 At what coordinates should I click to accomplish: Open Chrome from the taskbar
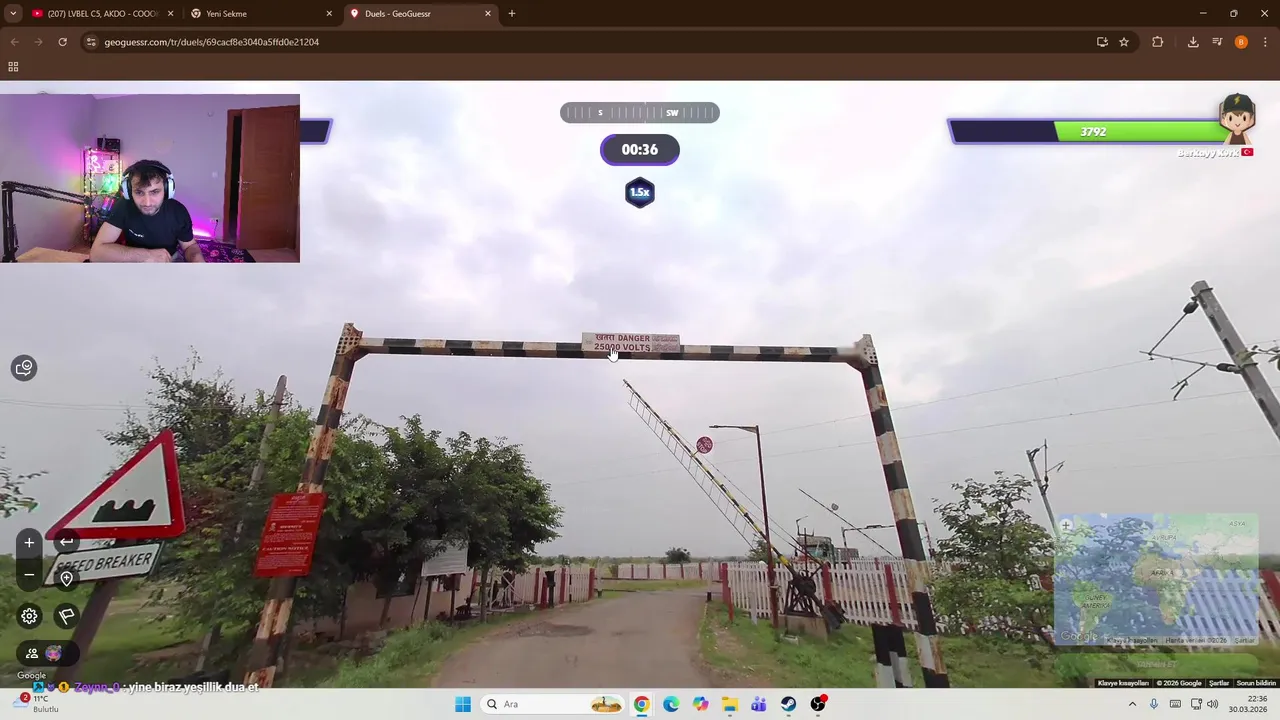tap(641, 704)
